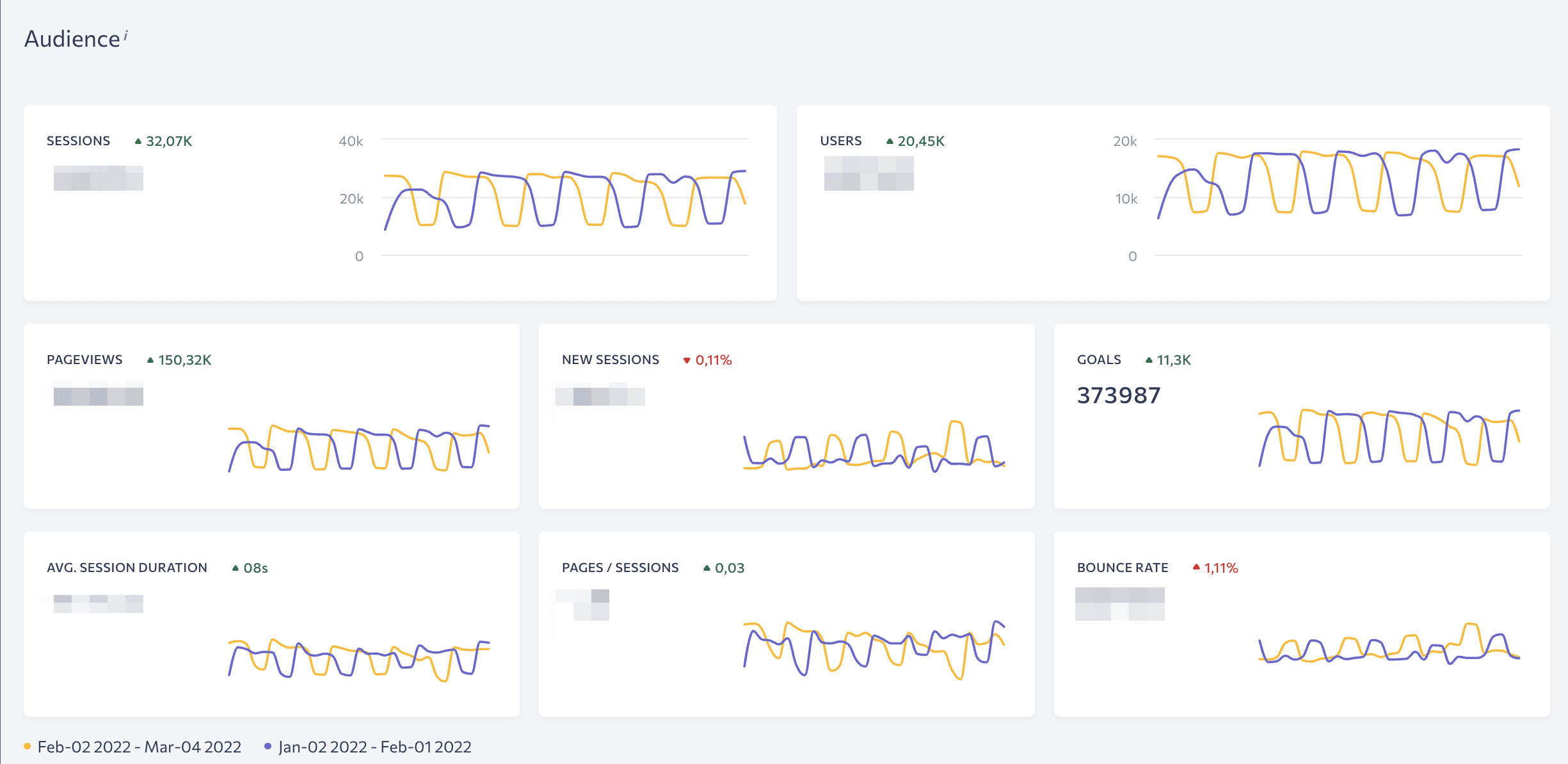The height and width of the screenshot is (764, 1568).
Task: Click the info icon next to Audience
Action: point(126,35)
